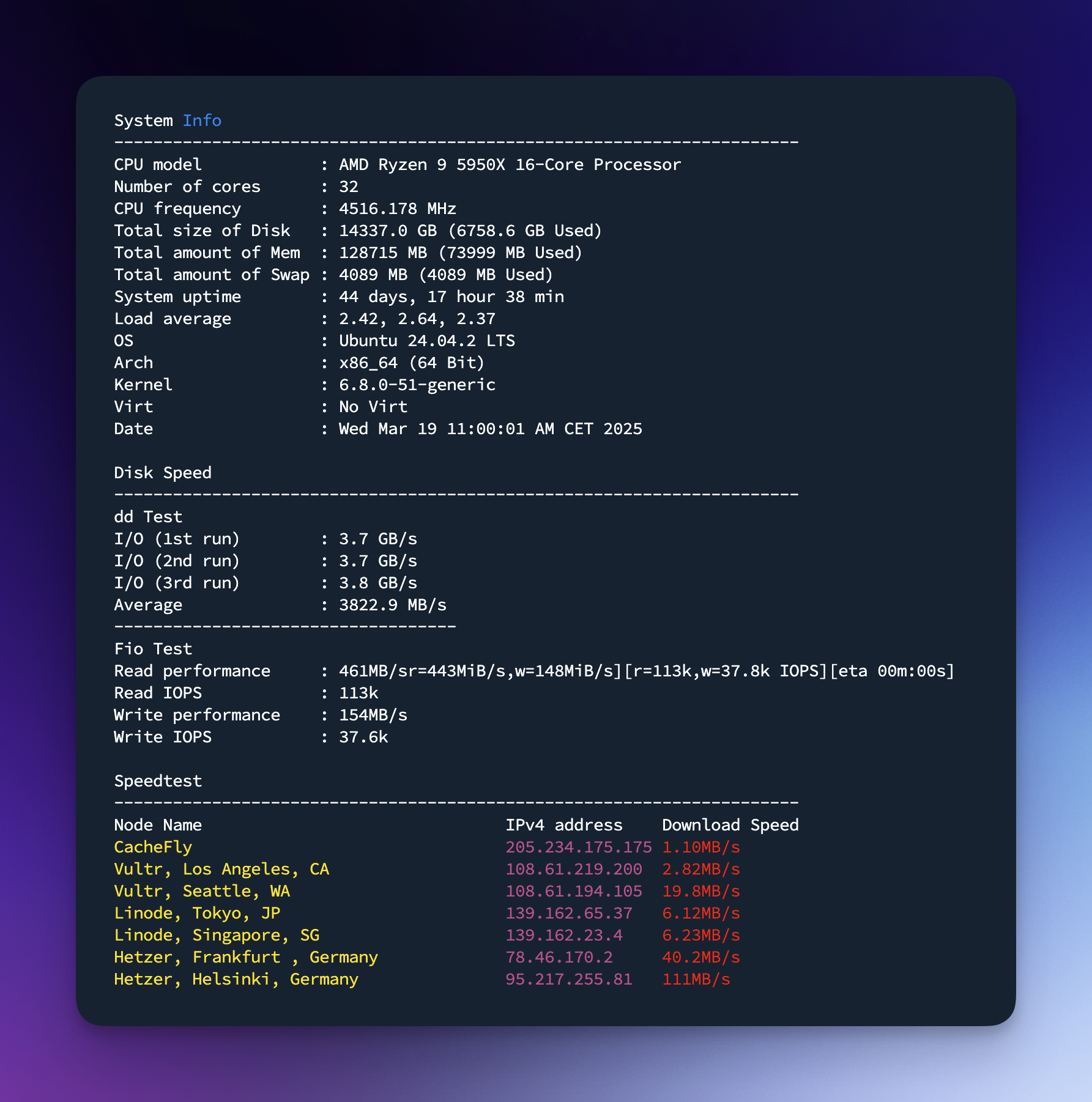Click the average value '3822.9 MB/s'
The width and height of the screenshot is (1092, 1102).
click(x=393, y=605)
